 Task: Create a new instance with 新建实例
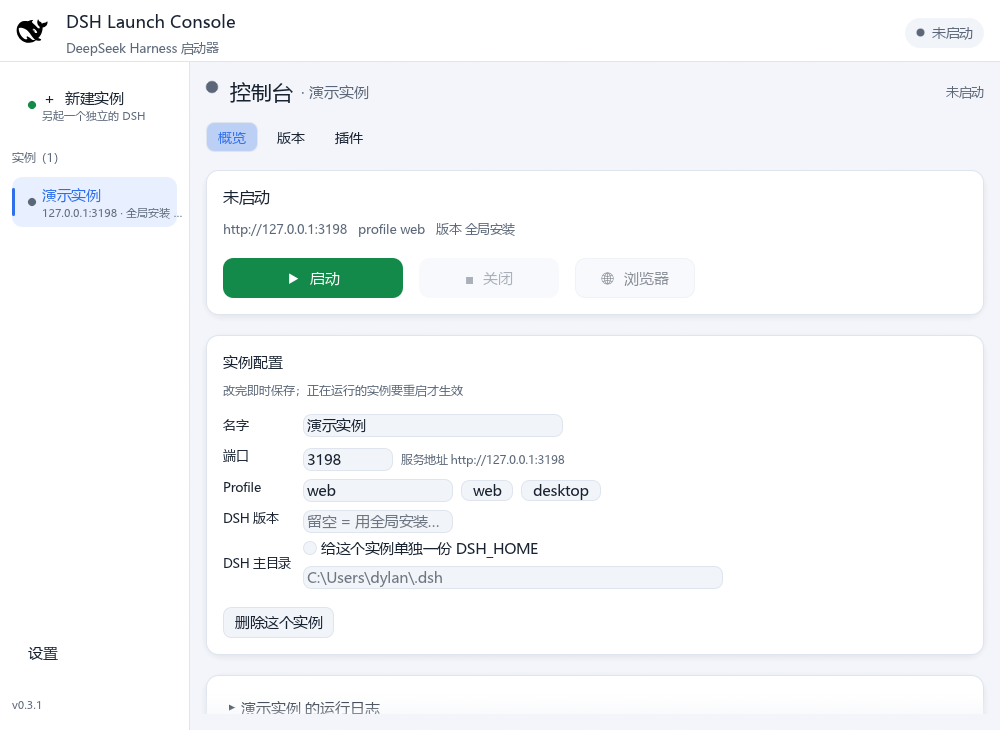(94, 106)
